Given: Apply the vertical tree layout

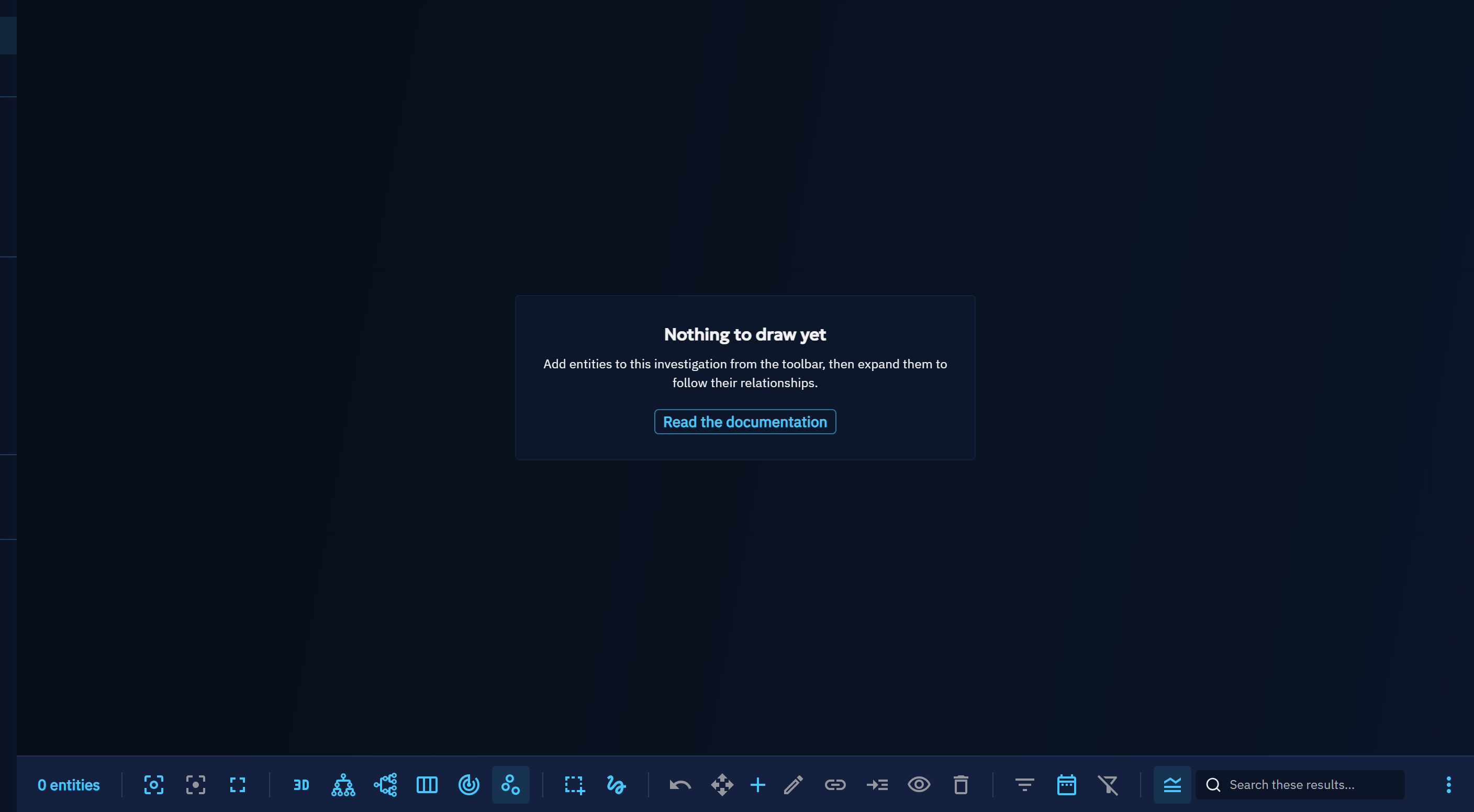Looking at the screenshot, I should pyautogui.click(x=343, y=785).
